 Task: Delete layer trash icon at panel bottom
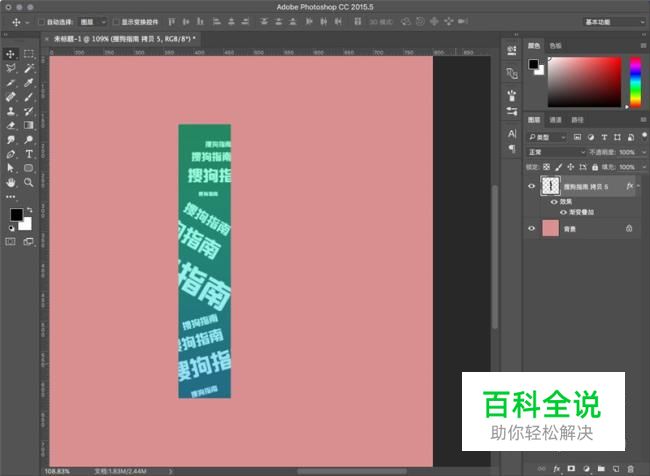pyautogui.click(x=631, y=469)
